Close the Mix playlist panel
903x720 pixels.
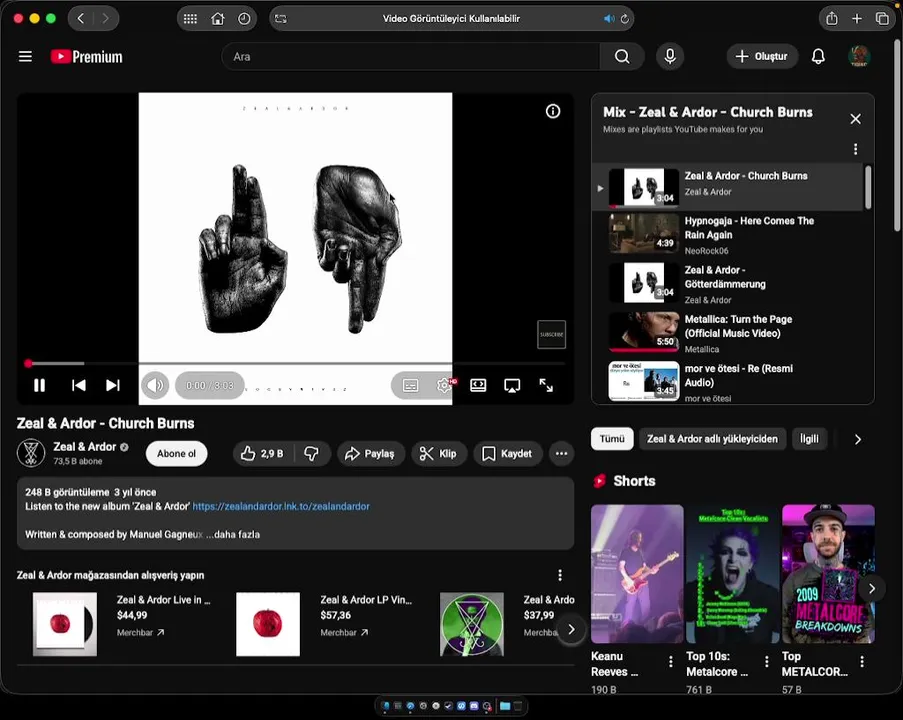pos(855,119)
